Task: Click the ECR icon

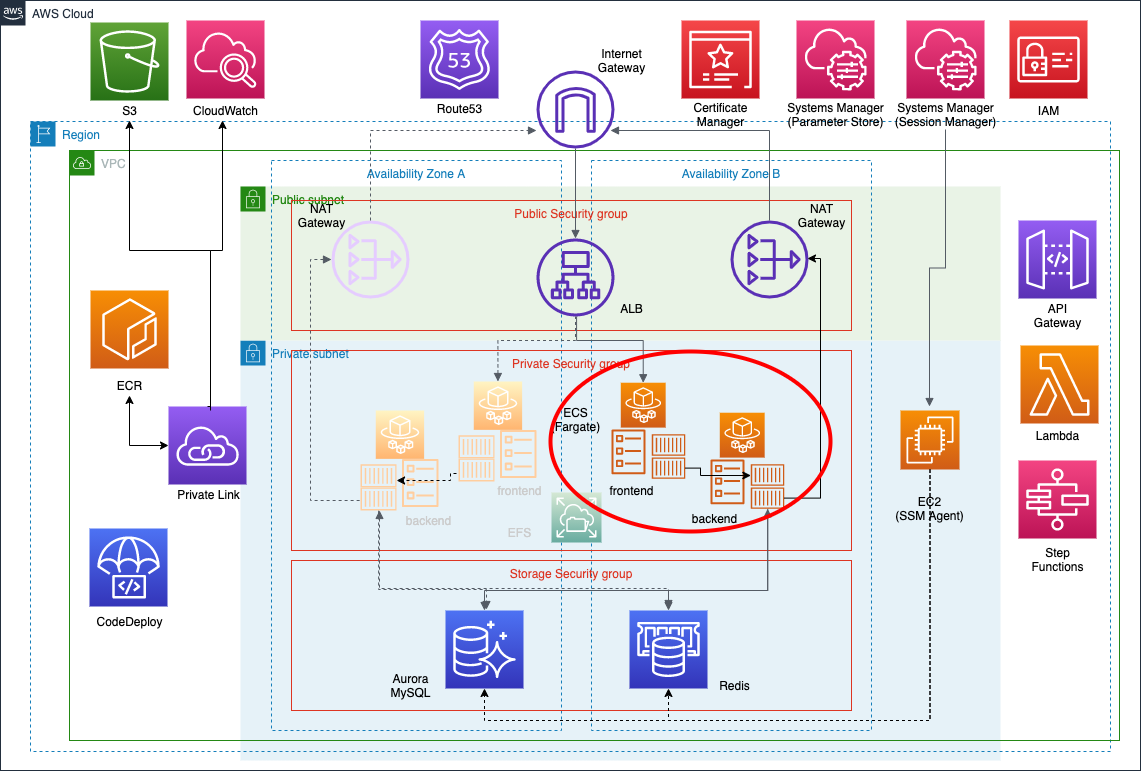Action: (130, 329)
